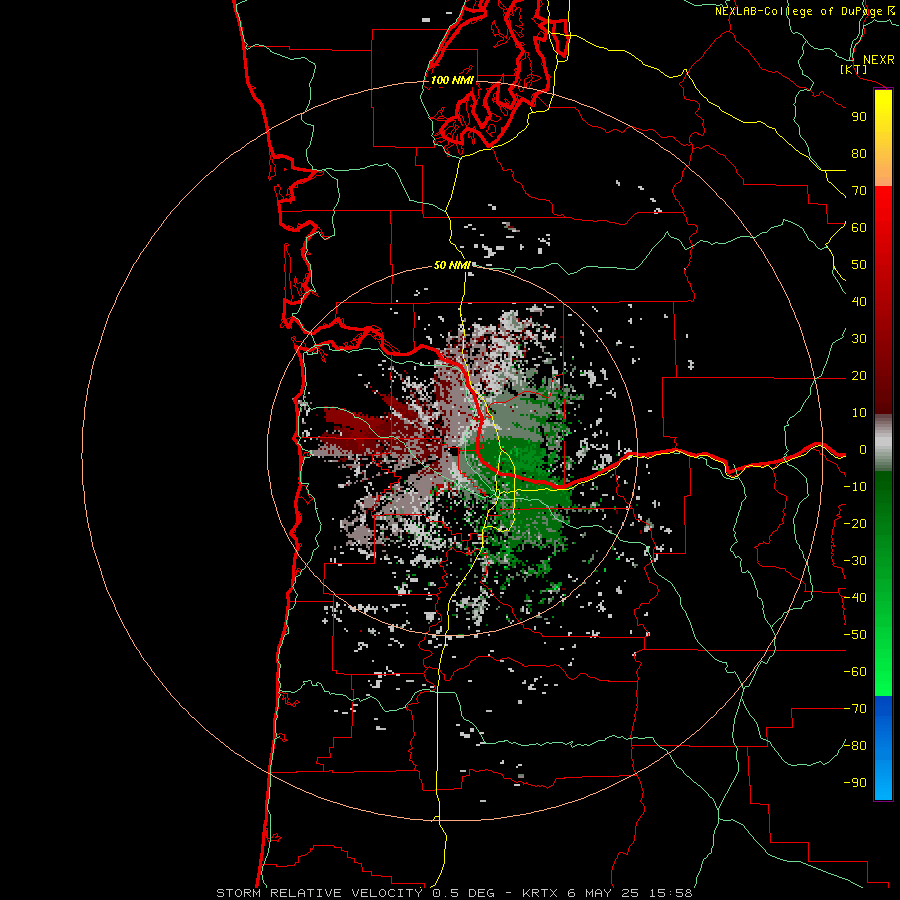Click the 30 label on the velocity scale
Screen dimensions: 900x900
coord(859,339)
